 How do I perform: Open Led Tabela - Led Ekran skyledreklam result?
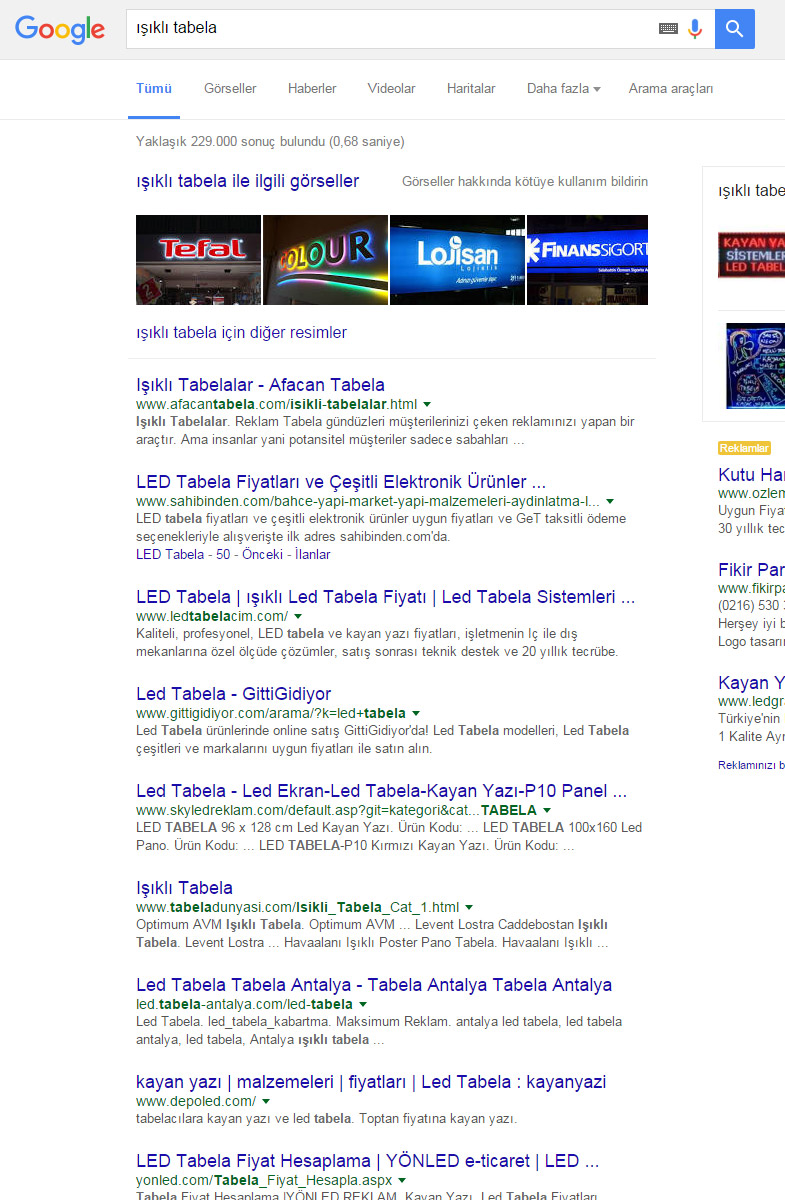coord(382,791)
